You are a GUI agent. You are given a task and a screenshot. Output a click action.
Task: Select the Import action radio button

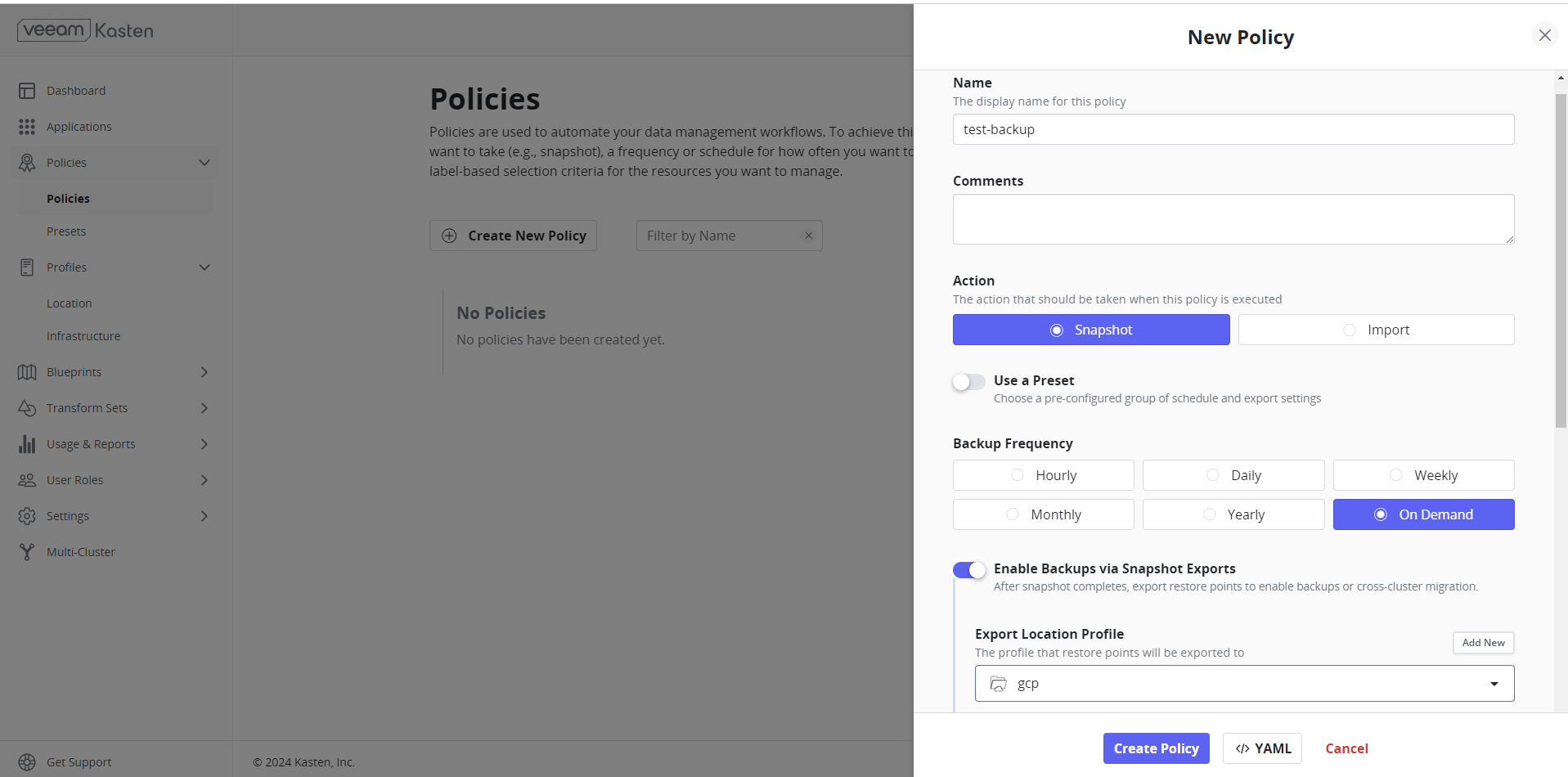1350,330
